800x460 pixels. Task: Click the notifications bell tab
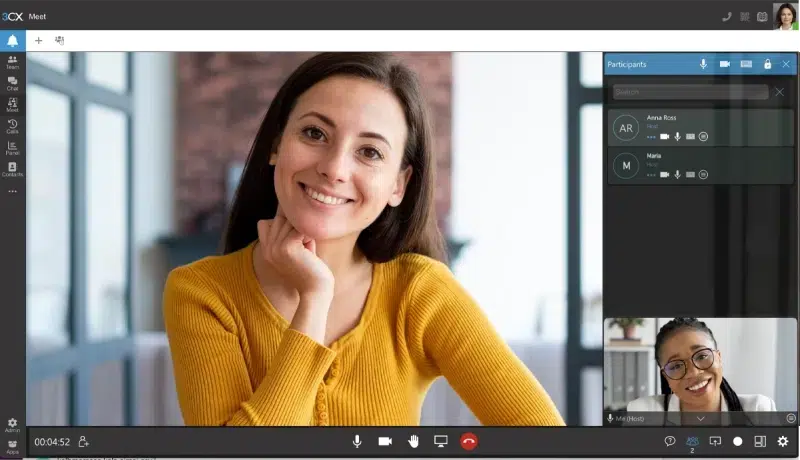[x=13, y=41]
